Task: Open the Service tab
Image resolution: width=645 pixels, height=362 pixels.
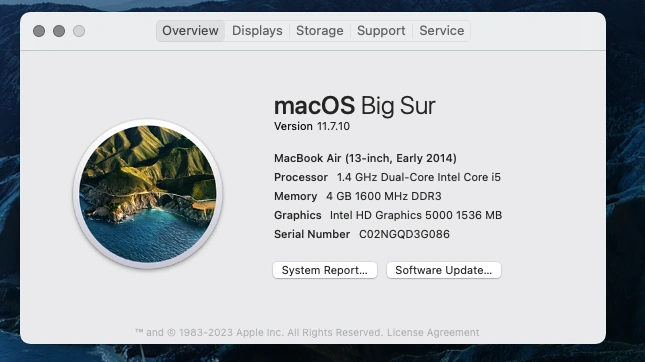Action: click(x=441, y=31)
